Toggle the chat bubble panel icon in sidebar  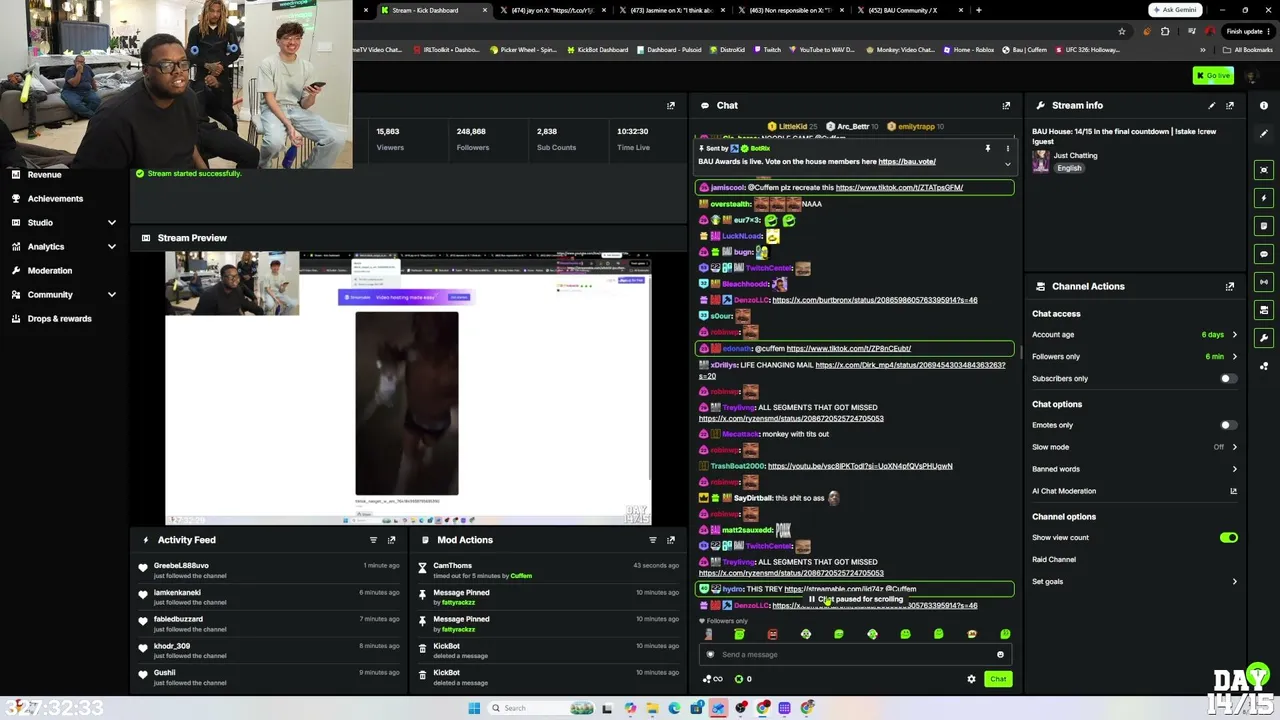1264,254
